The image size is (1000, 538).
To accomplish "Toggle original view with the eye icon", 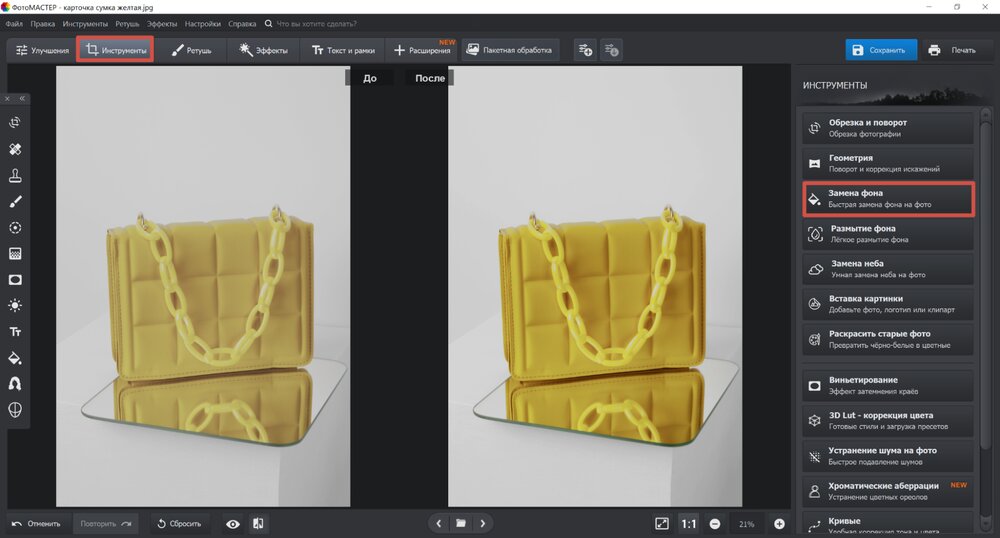I will (233, 523).
